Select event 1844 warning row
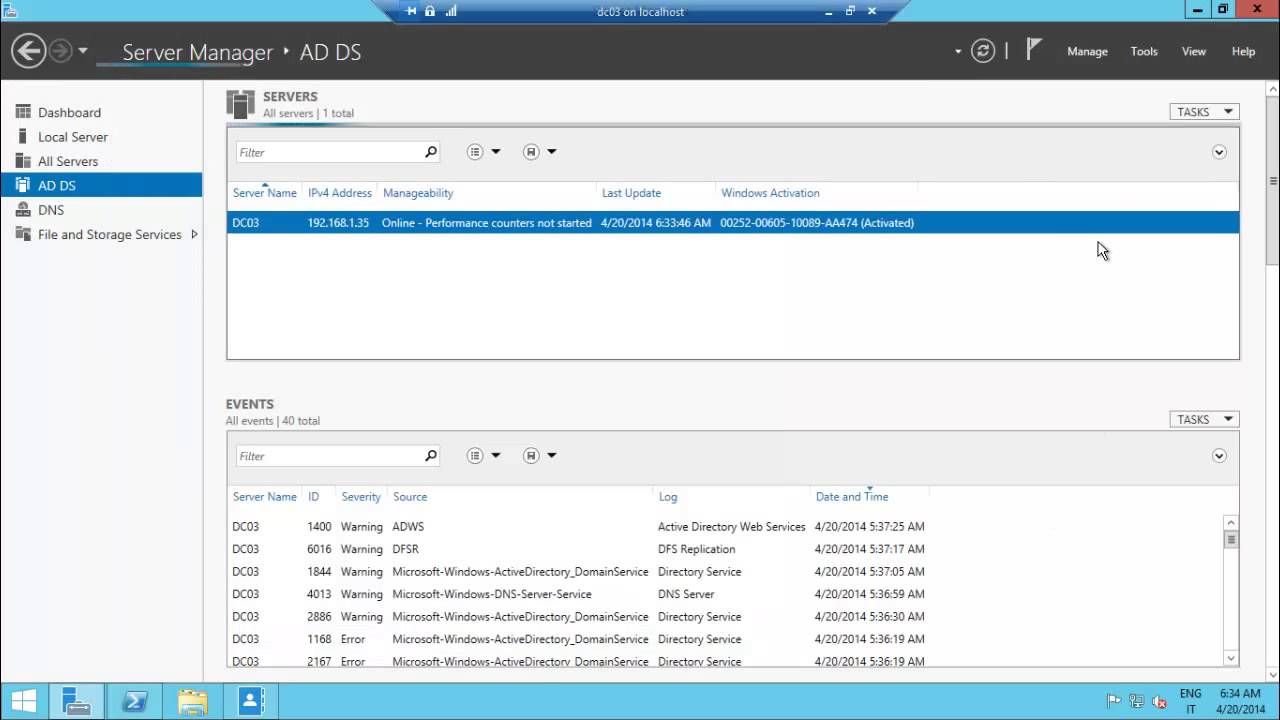 (x=725, y=572)
